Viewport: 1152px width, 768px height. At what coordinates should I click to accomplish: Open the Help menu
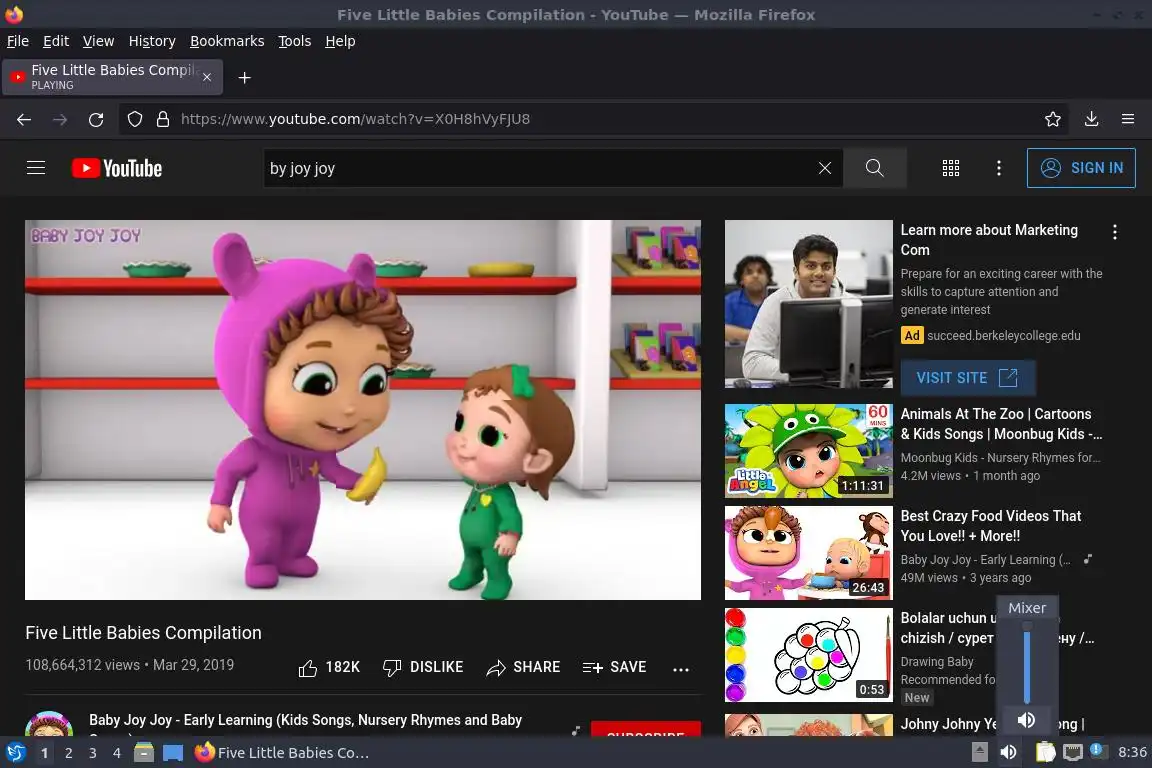click(x=340, y=41)
